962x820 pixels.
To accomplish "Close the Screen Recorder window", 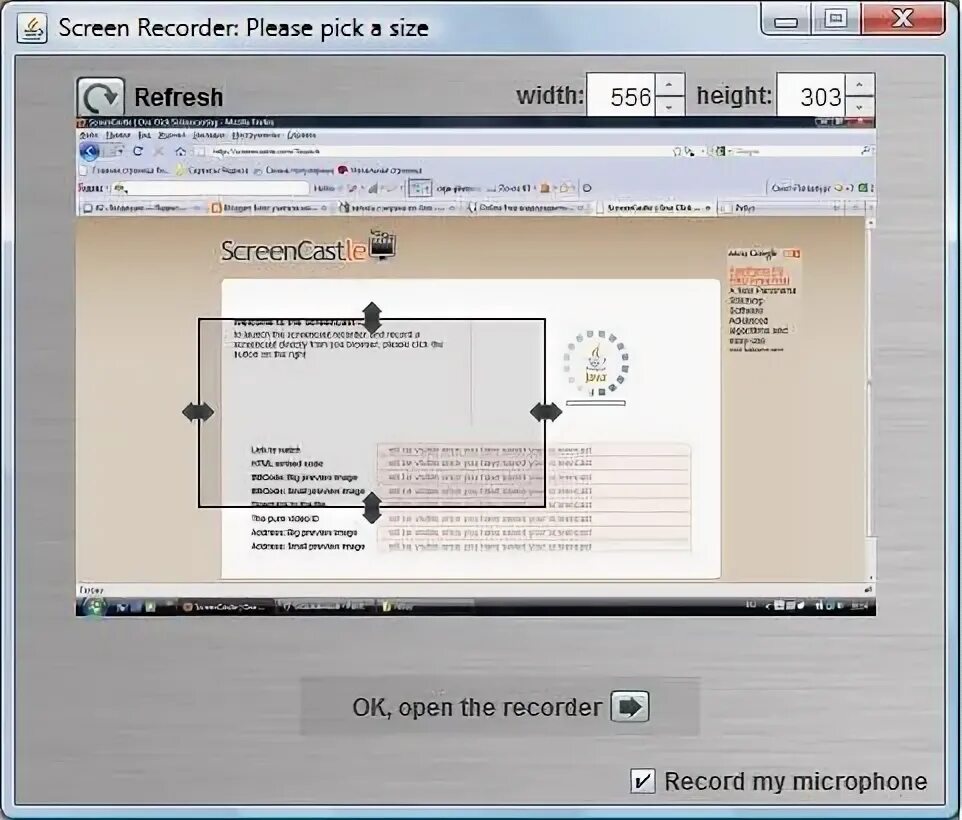I will pyautogui.click(x=902, y=19).
